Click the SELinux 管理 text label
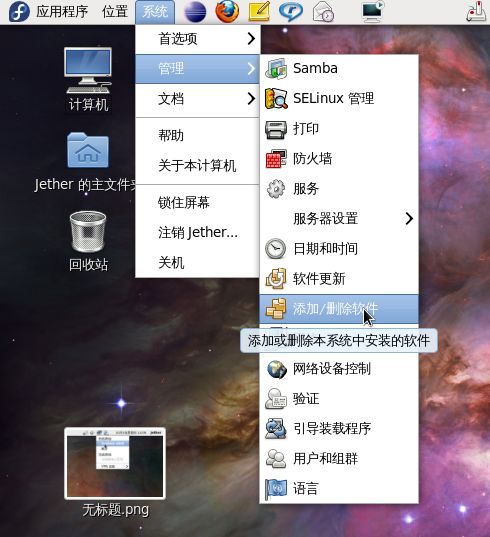The width and height of the screenshot is (490, 537). click(334, 99)
